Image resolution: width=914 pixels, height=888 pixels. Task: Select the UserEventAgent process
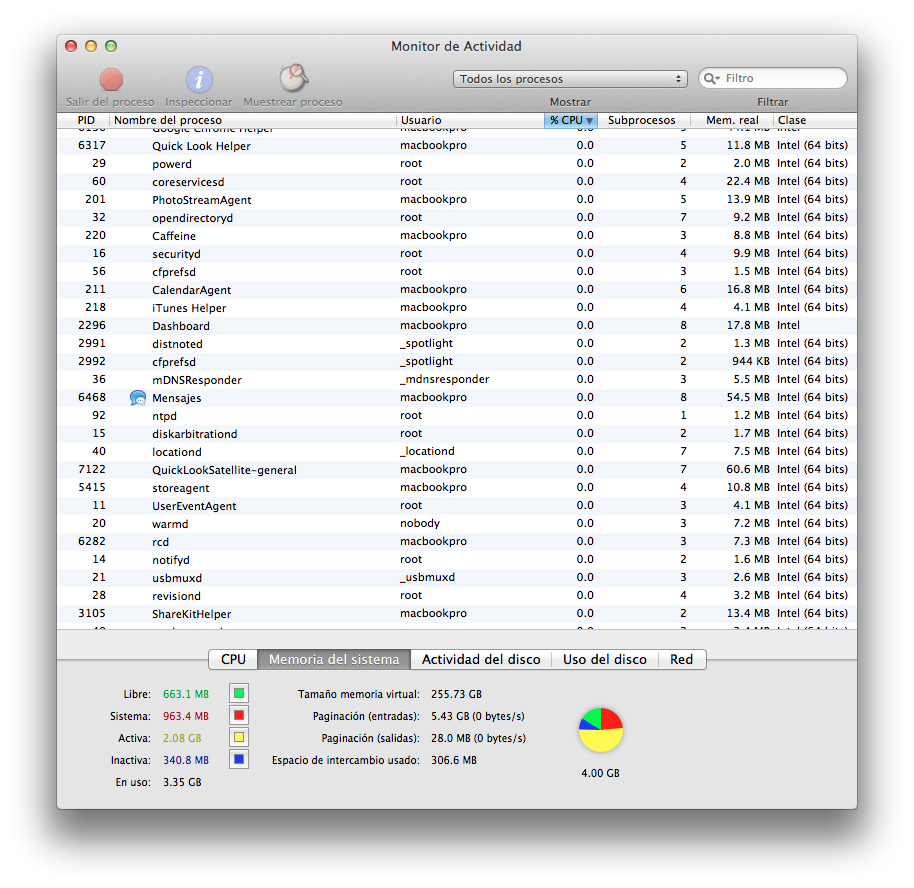(457, 506)
